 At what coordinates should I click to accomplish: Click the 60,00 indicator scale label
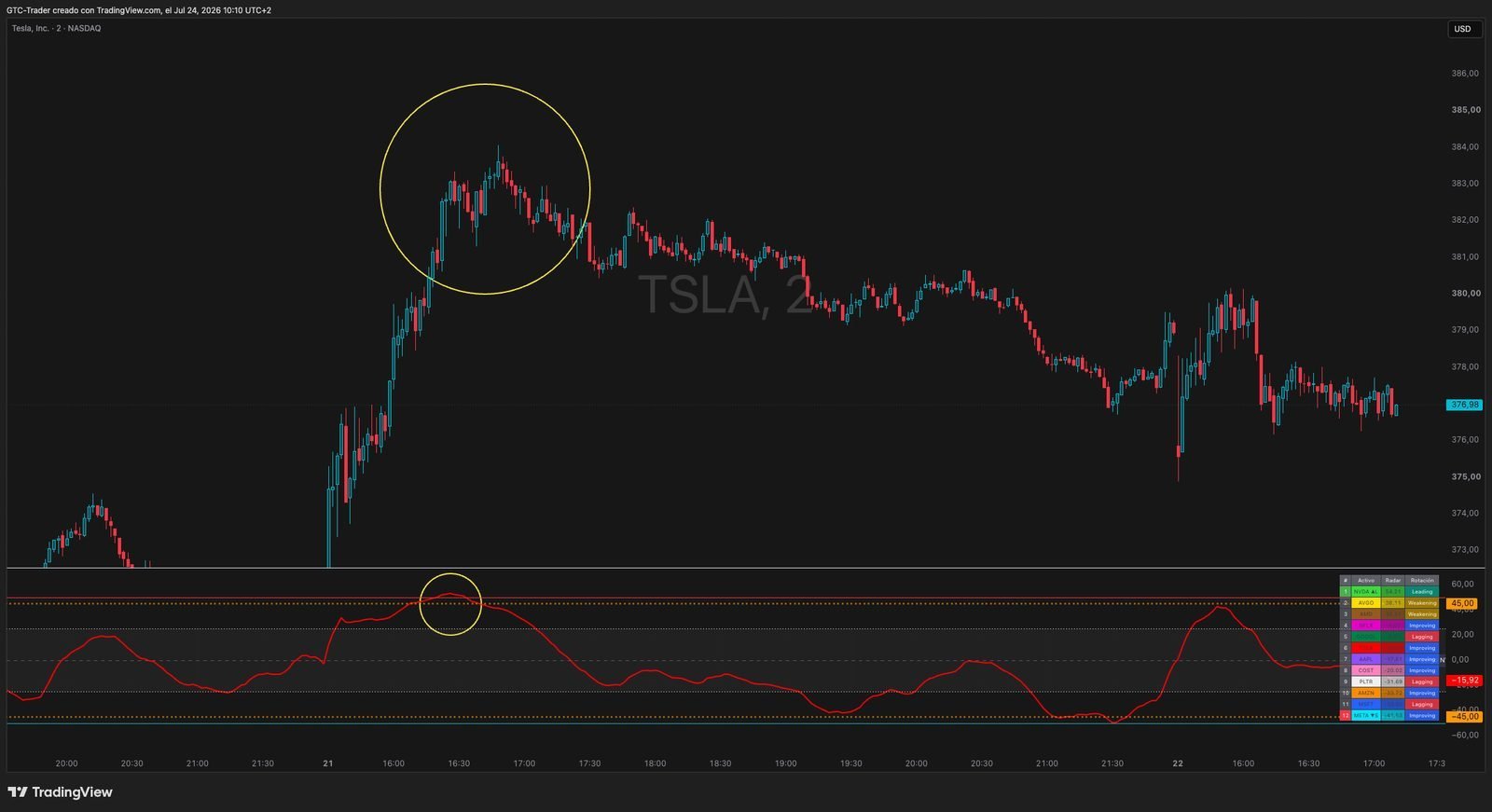[1462, 584]
